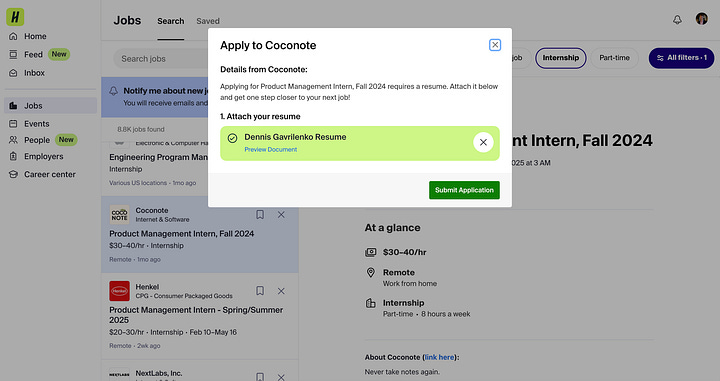Click the Remote location pin icon
Screen dimensions: 720x381
pyautogui.click(x=371, y=273)
